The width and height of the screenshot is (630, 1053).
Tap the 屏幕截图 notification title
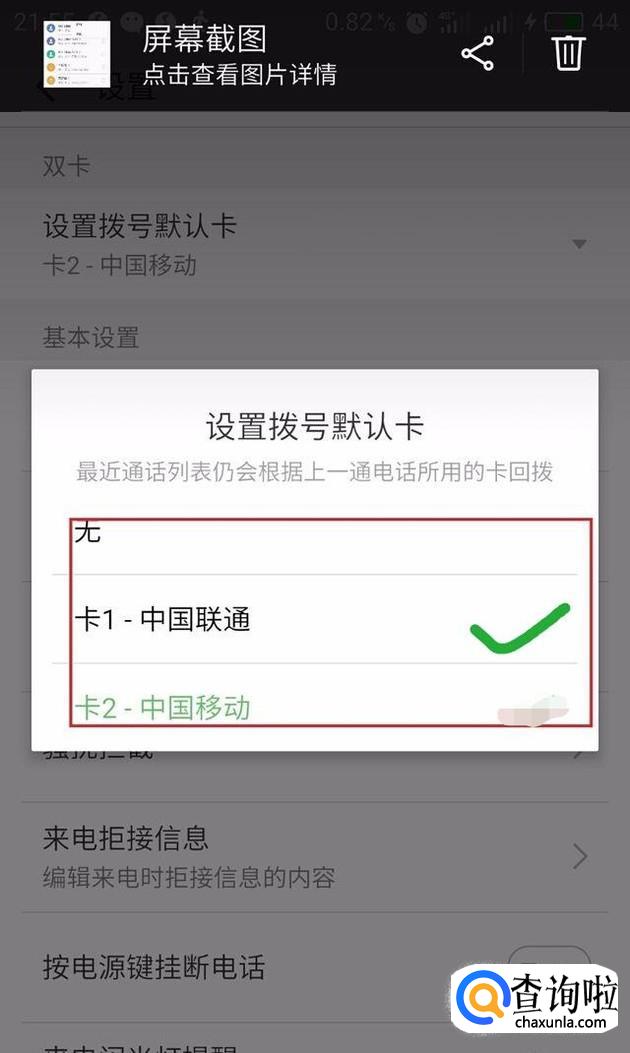[204, 38]
